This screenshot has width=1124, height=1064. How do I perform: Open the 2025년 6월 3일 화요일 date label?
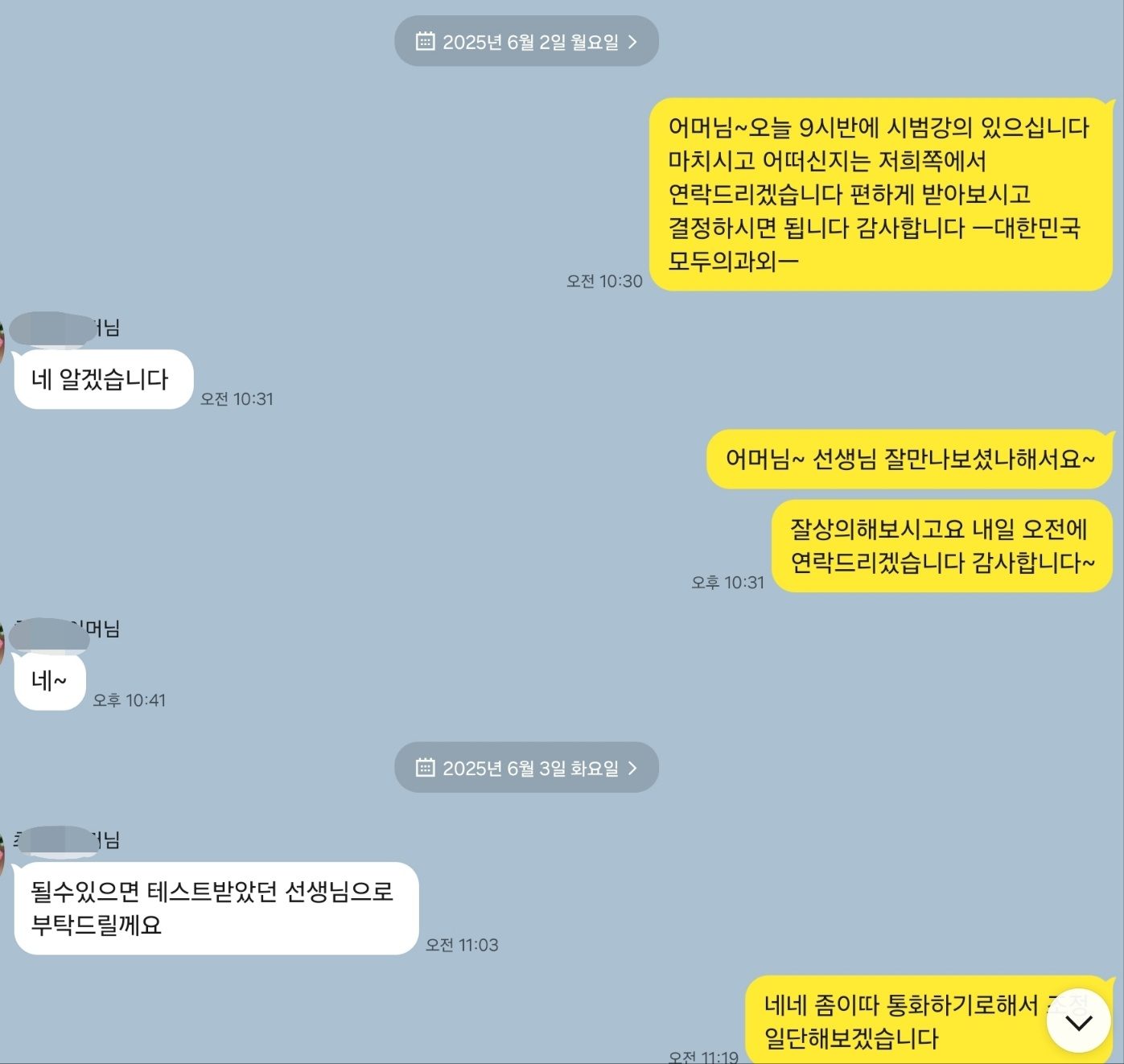tap(526, 767)
